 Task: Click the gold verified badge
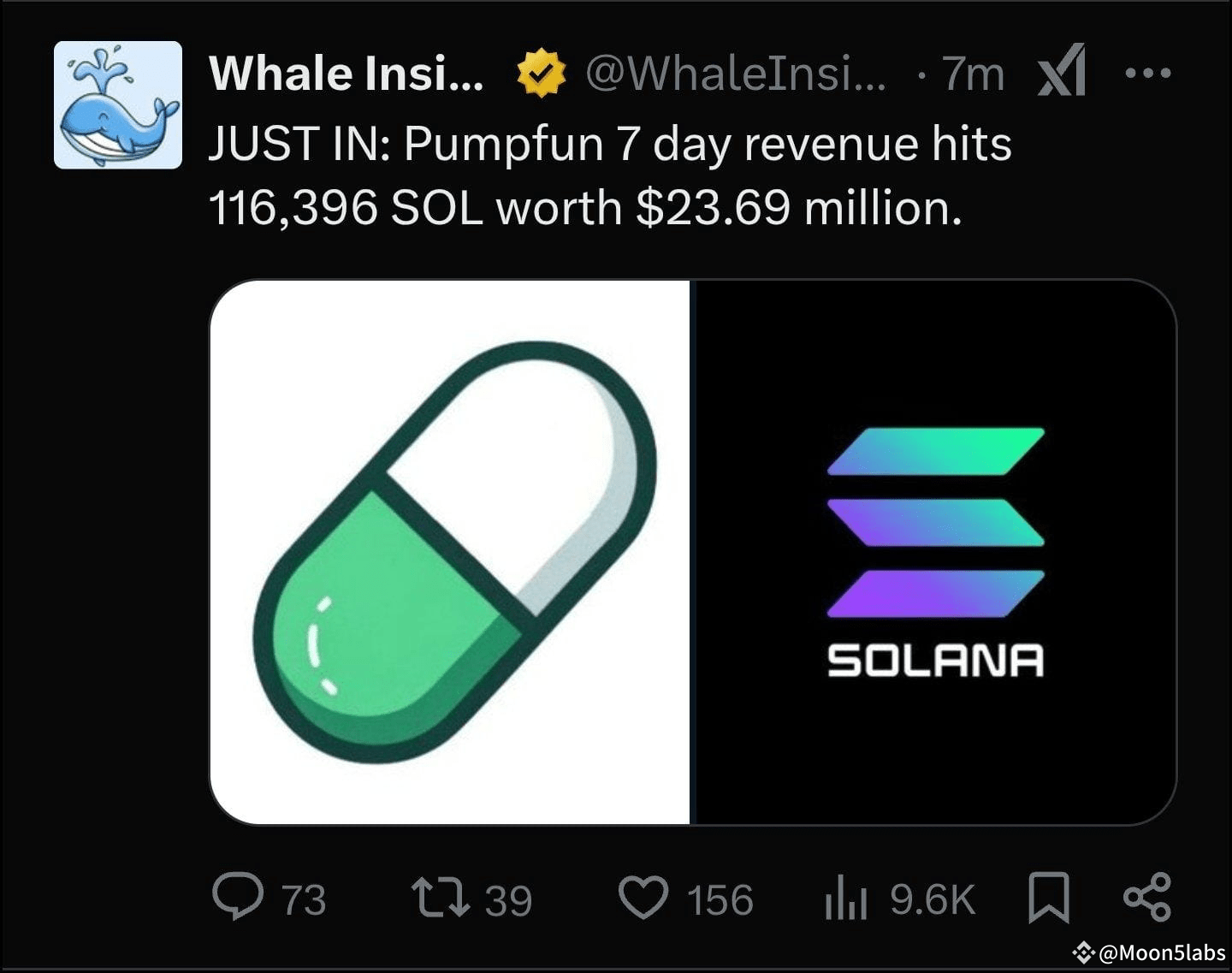pyautogui.click(x=542, y=74)
